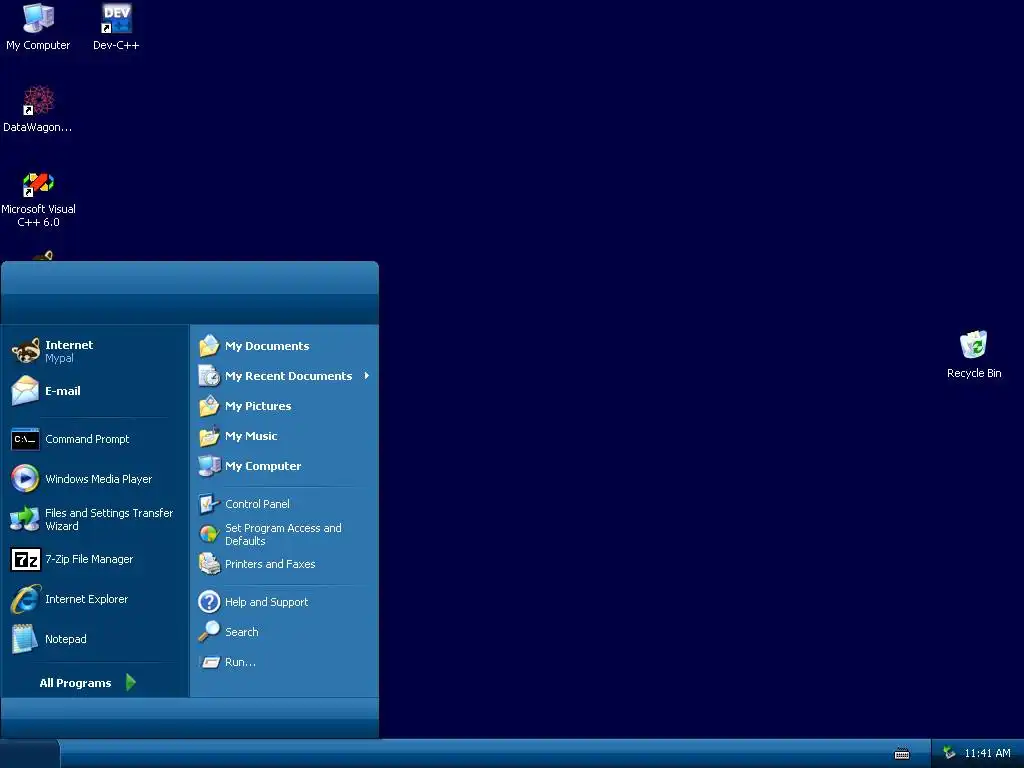
Task: Click "Files and Settings Transfer Wizard" text
Action: (109, 520)
